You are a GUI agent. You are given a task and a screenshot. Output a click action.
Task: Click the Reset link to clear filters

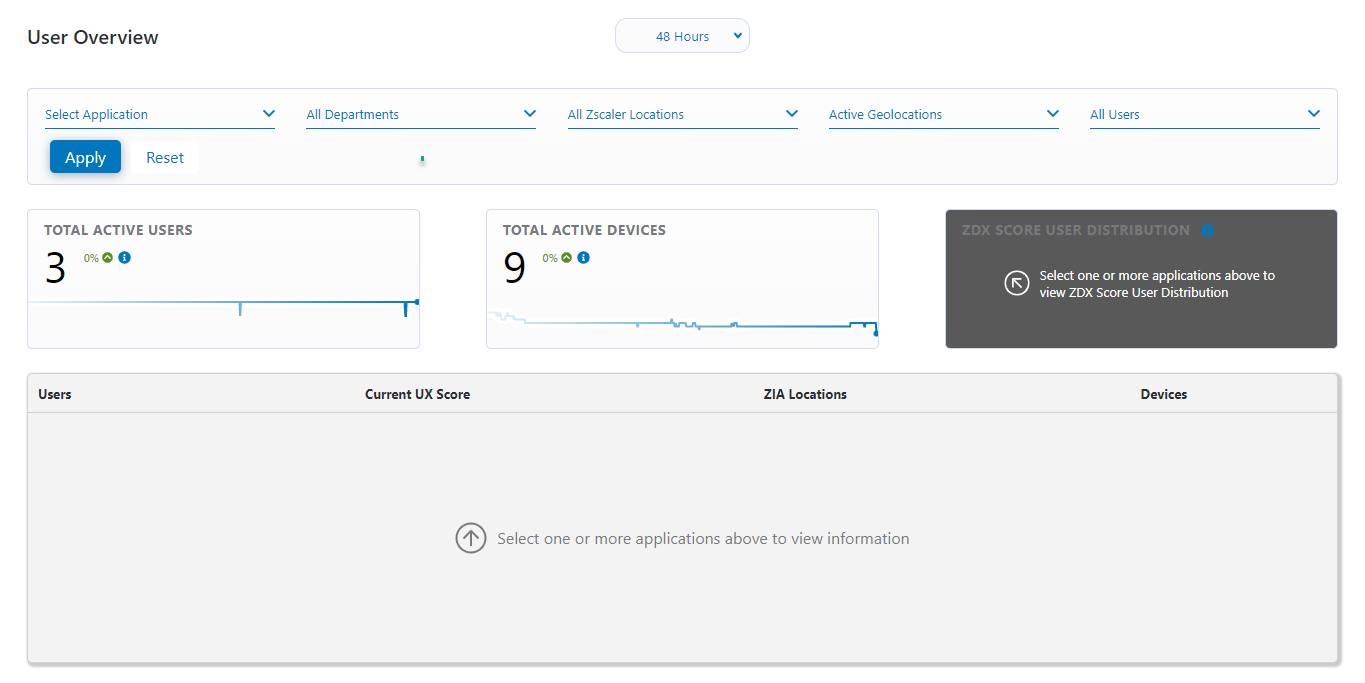pyautogui.click(x=164, y=157)
